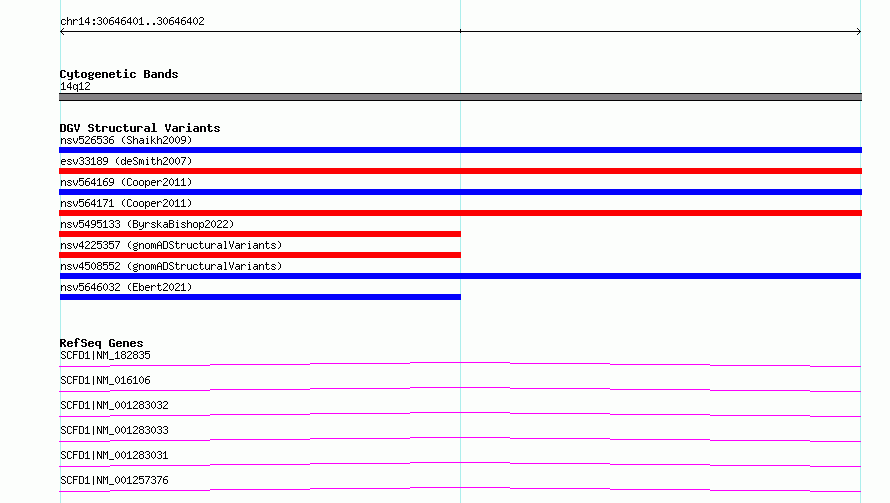The image size is (890, 503).
Task: Click the center tick on the coordinate ruler
Action: pyautogui.click(x=460, y=31)
